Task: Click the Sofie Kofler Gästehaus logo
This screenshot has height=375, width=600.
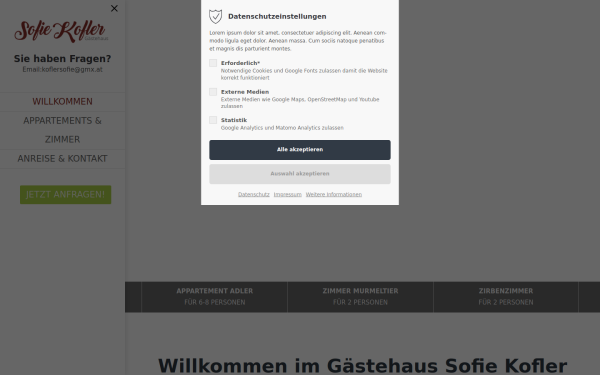Action: (x=61, y=31)
